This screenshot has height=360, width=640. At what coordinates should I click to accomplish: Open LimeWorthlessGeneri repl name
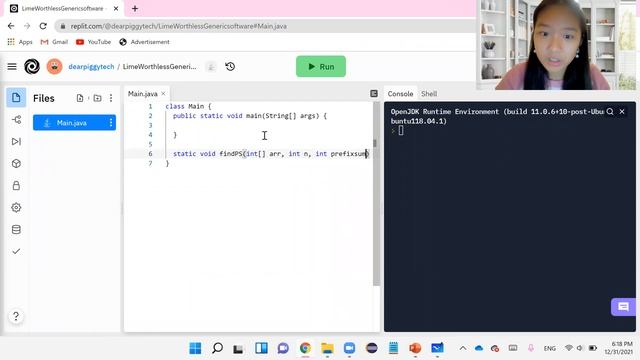pos(159,67)
